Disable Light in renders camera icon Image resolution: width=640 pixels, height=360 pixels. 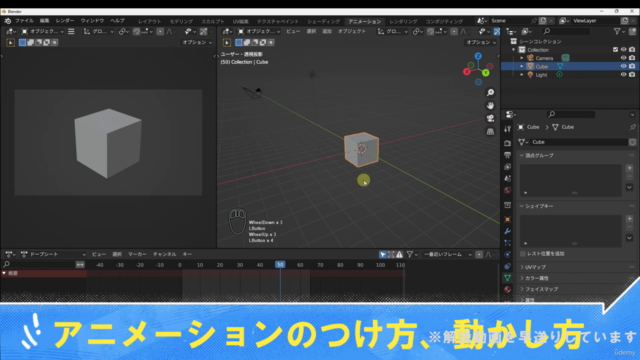pyautogui.click(x=632, y=75)
